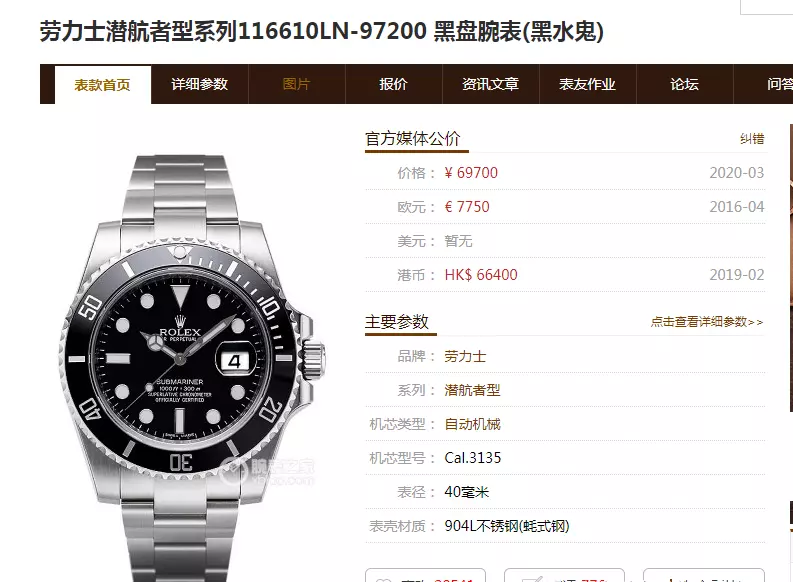Screen dimensions: 793x582
Task: Open the 劳力士 brand link
Action: pyautogui.click(x=465, y=356)
